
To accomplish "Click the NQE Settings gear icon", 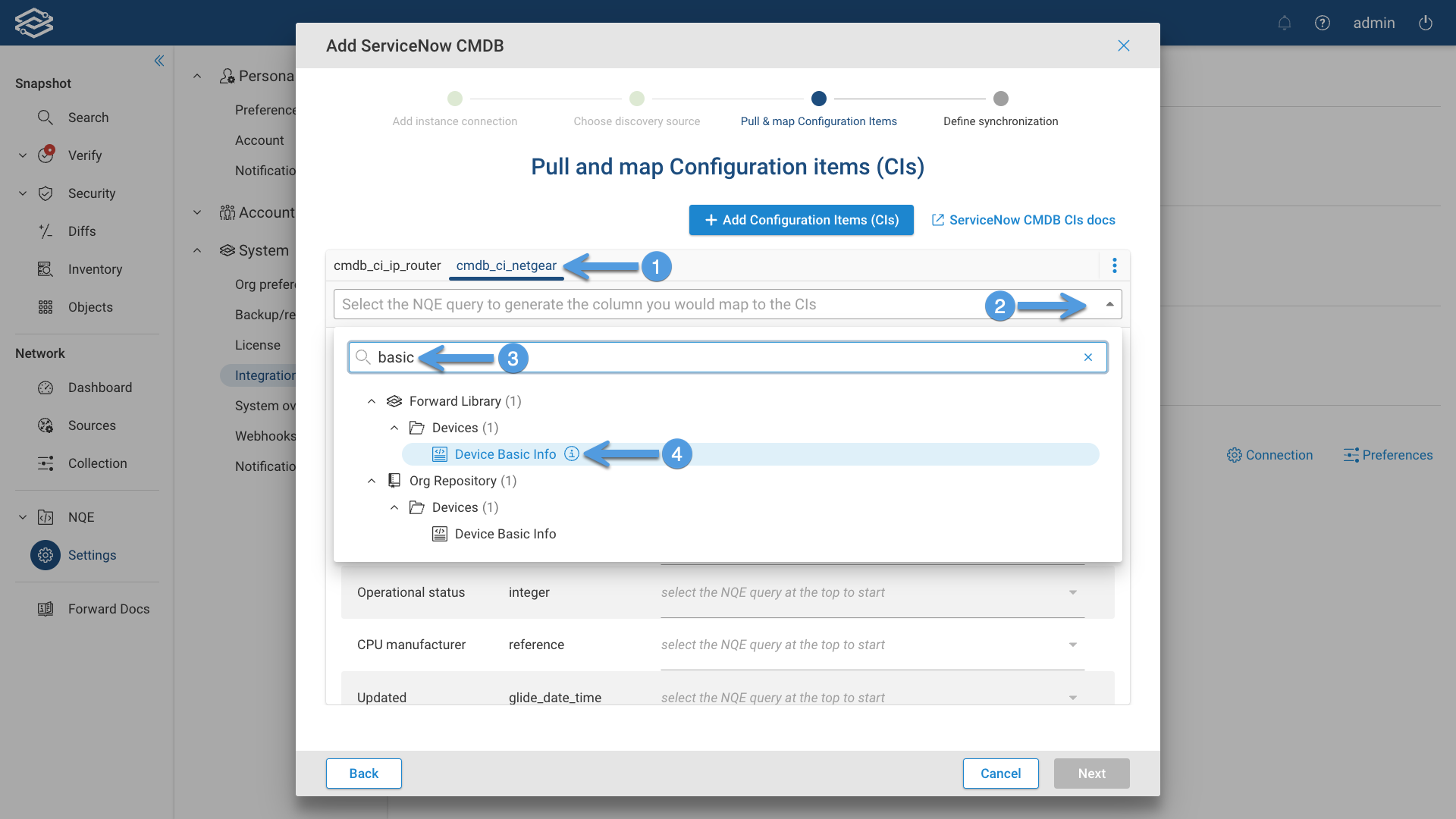I will click(45, 555).
